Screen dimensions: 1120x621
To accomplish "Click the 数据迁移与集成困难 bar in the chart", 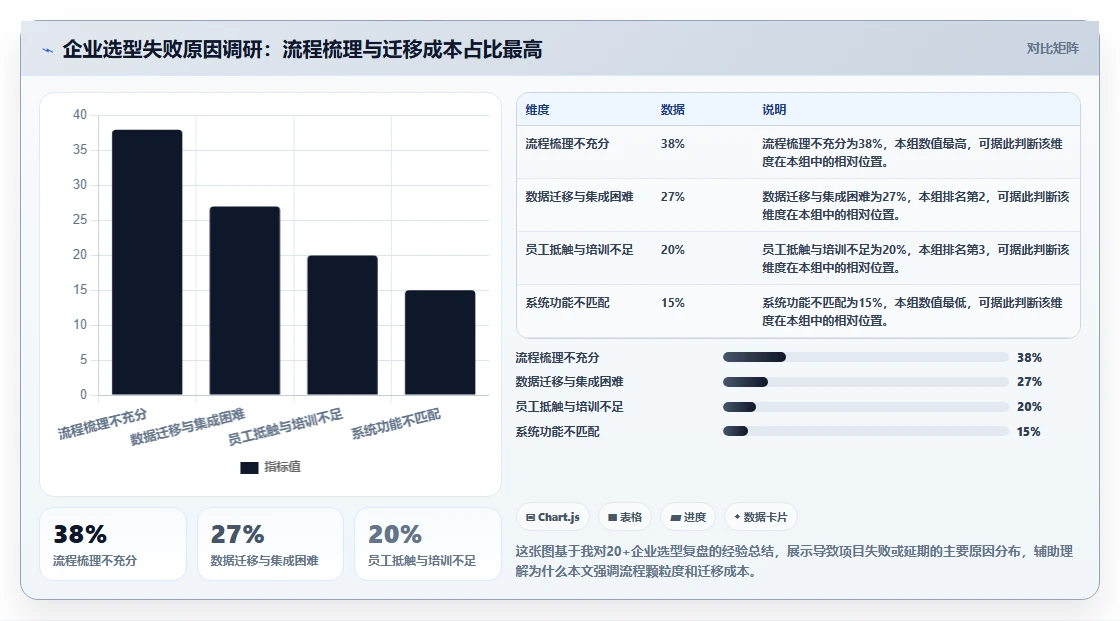I will pos(244,300).
